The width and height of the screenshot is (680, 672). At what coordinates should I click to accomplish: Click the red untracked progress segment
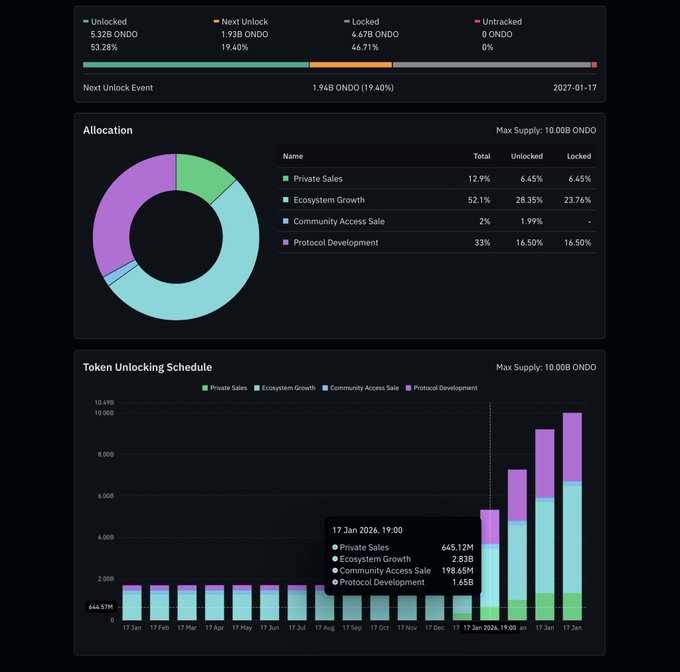pyautogui.click(x=594, y=65)
